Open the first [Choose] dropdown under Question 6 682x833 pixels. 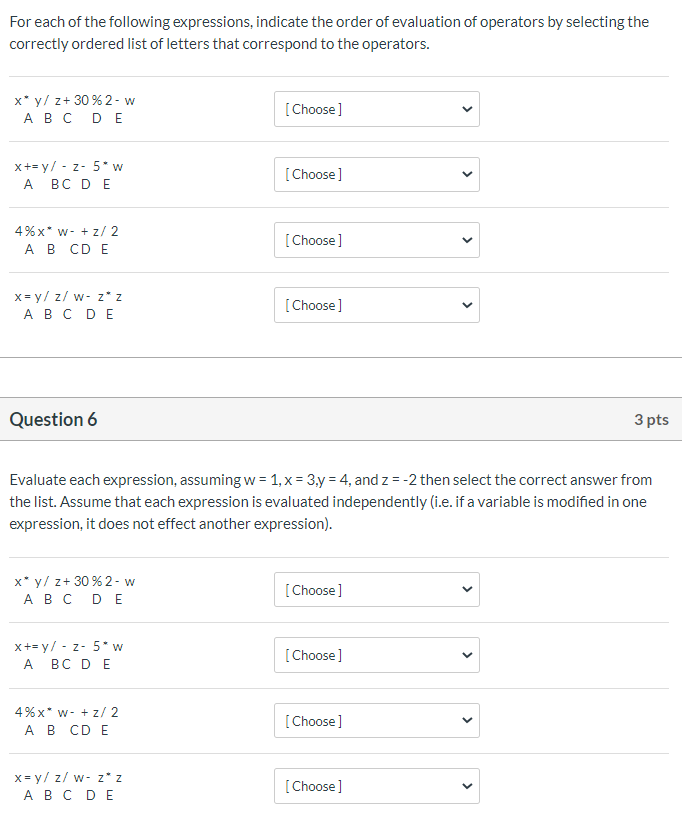(376, 589)
